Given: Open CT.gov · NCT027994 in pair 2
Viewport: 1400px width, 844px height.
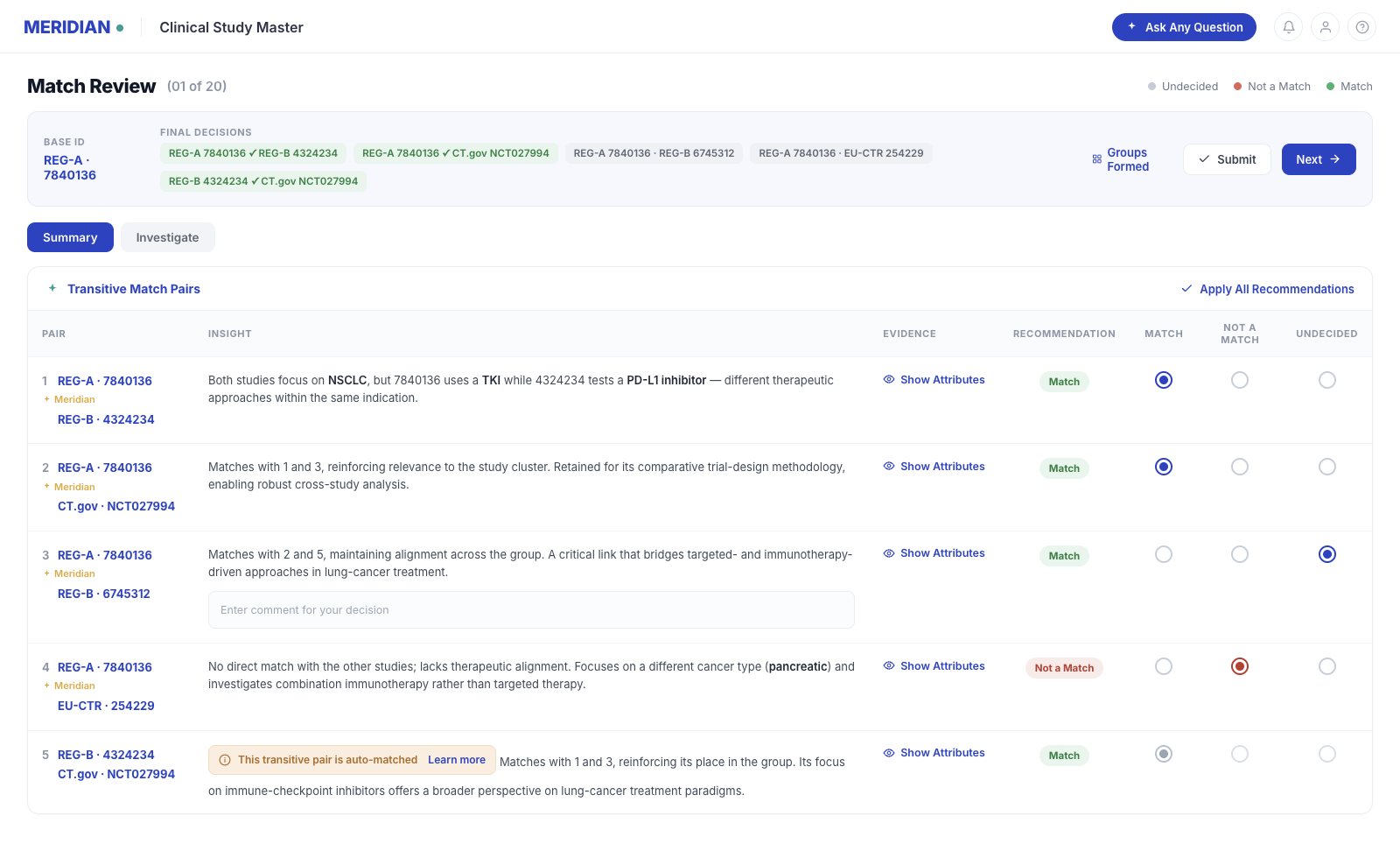Looking at the screenshot, I should (x=116, y=506).
